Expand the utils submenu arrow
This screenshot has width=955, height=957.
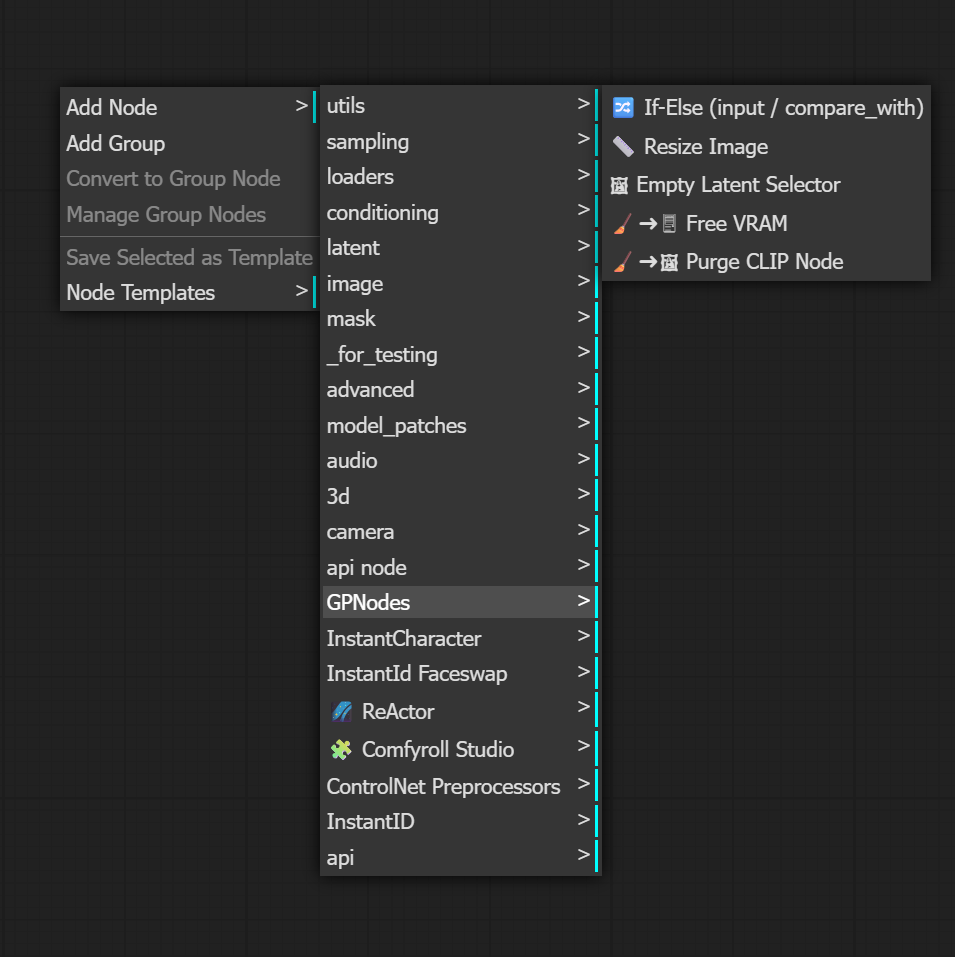(583, 104)
